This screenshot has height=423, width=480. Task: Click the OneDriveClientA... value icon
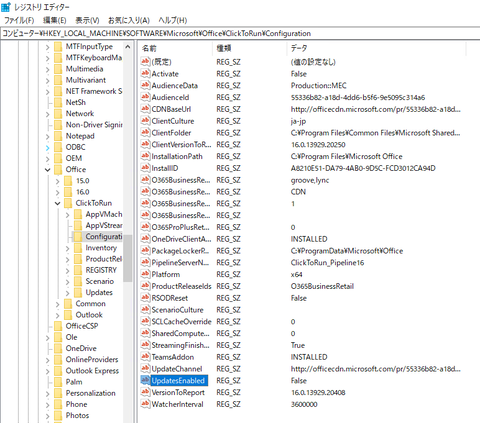[145, 239]
